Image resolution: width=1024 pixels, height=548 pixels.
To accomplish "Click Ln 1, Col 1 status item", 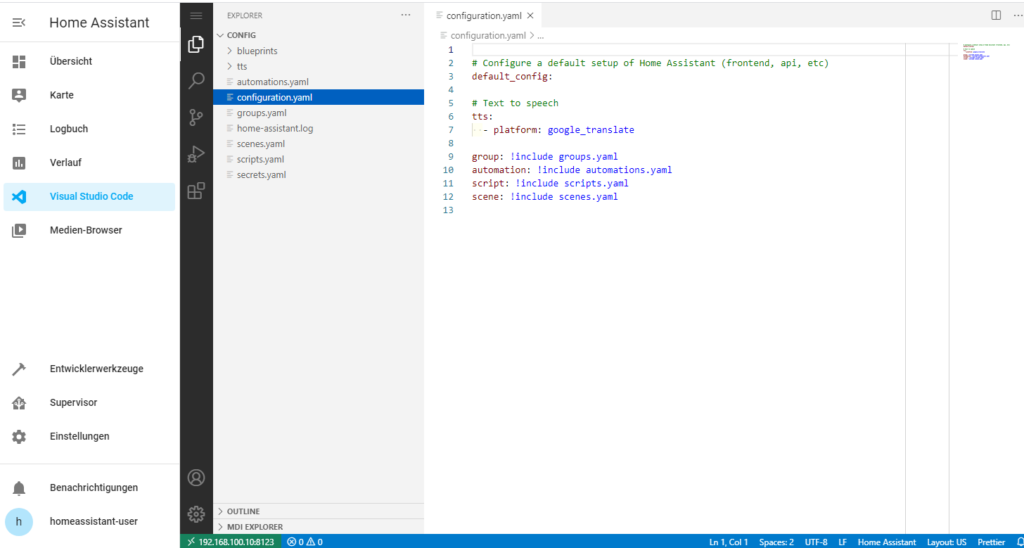I will click(x=729, y=542).
